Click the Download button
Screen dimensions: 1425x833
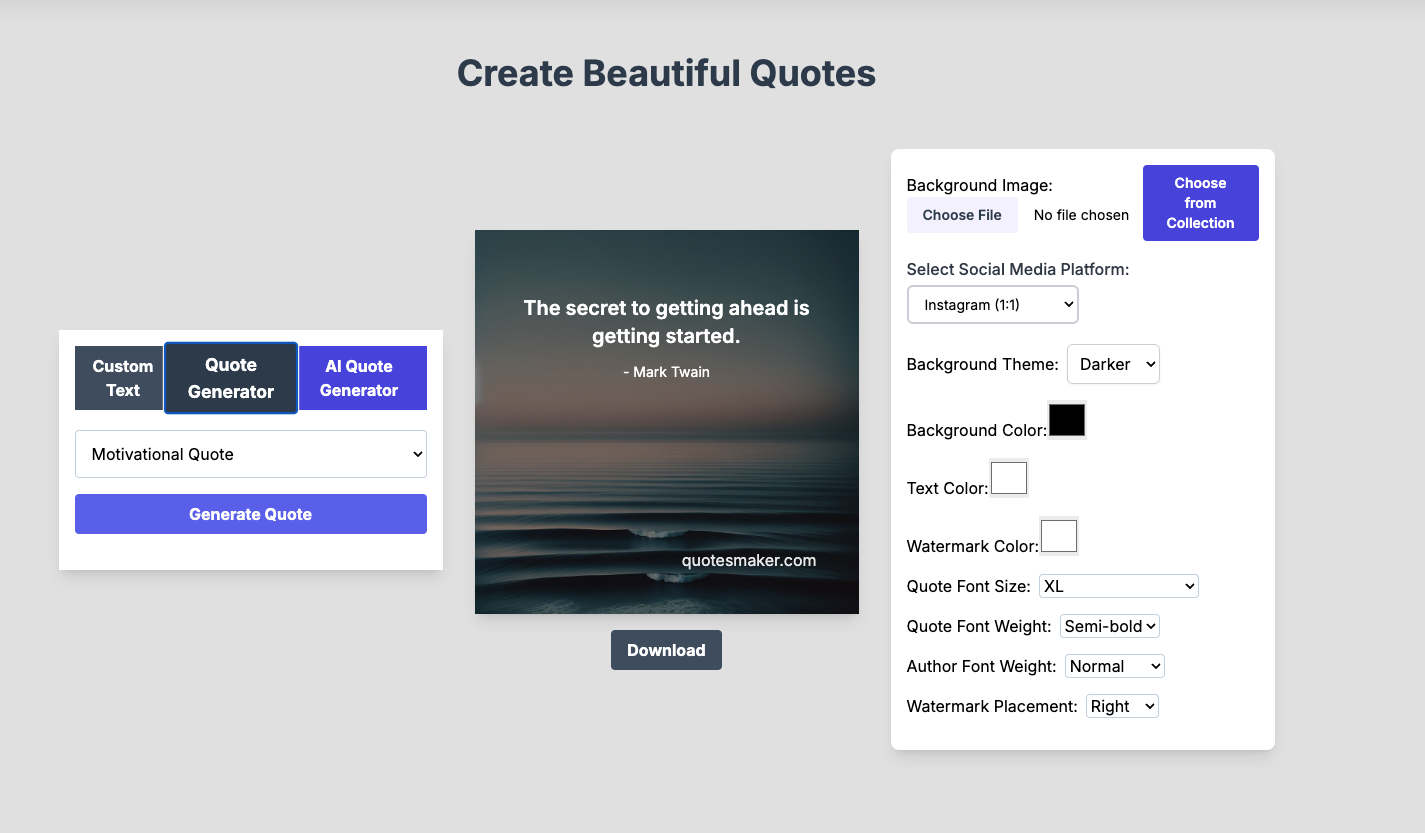666,650
